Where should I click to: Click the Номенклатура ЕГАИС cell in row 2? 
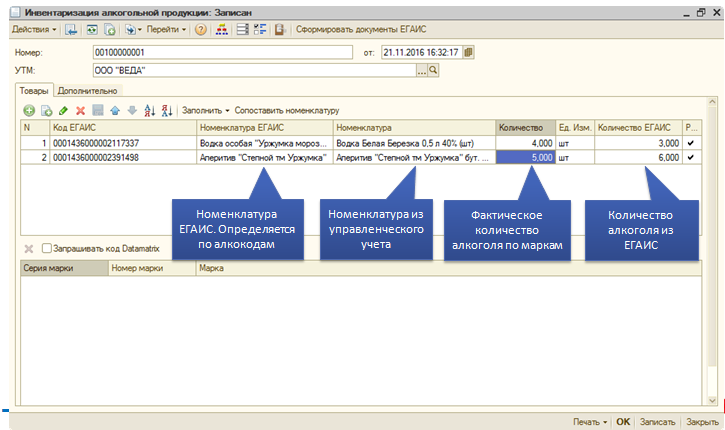[x=265, y=158]
